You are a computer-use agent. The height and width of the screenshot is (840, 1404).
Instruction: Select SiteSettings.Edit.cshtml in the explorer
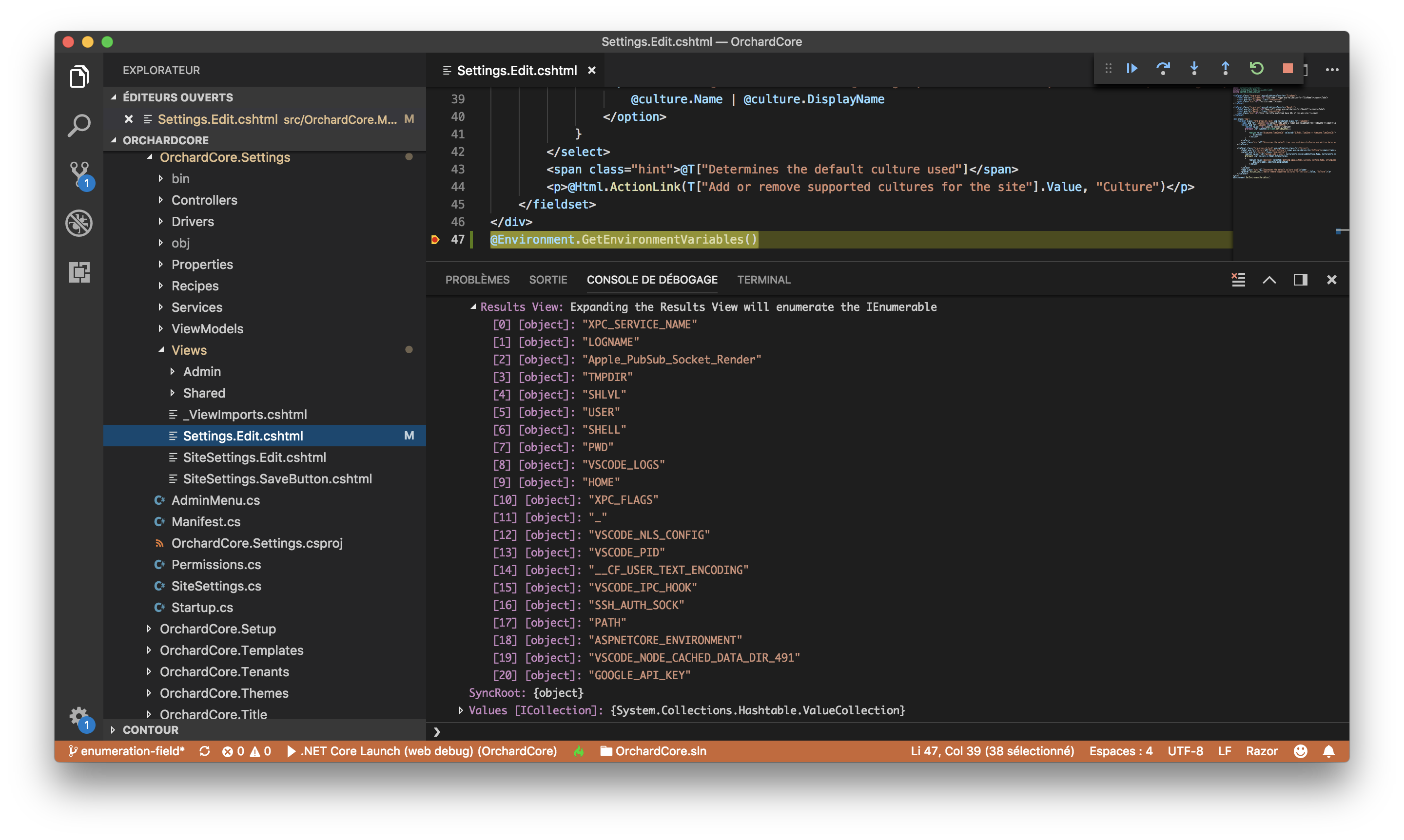(255, 458)
